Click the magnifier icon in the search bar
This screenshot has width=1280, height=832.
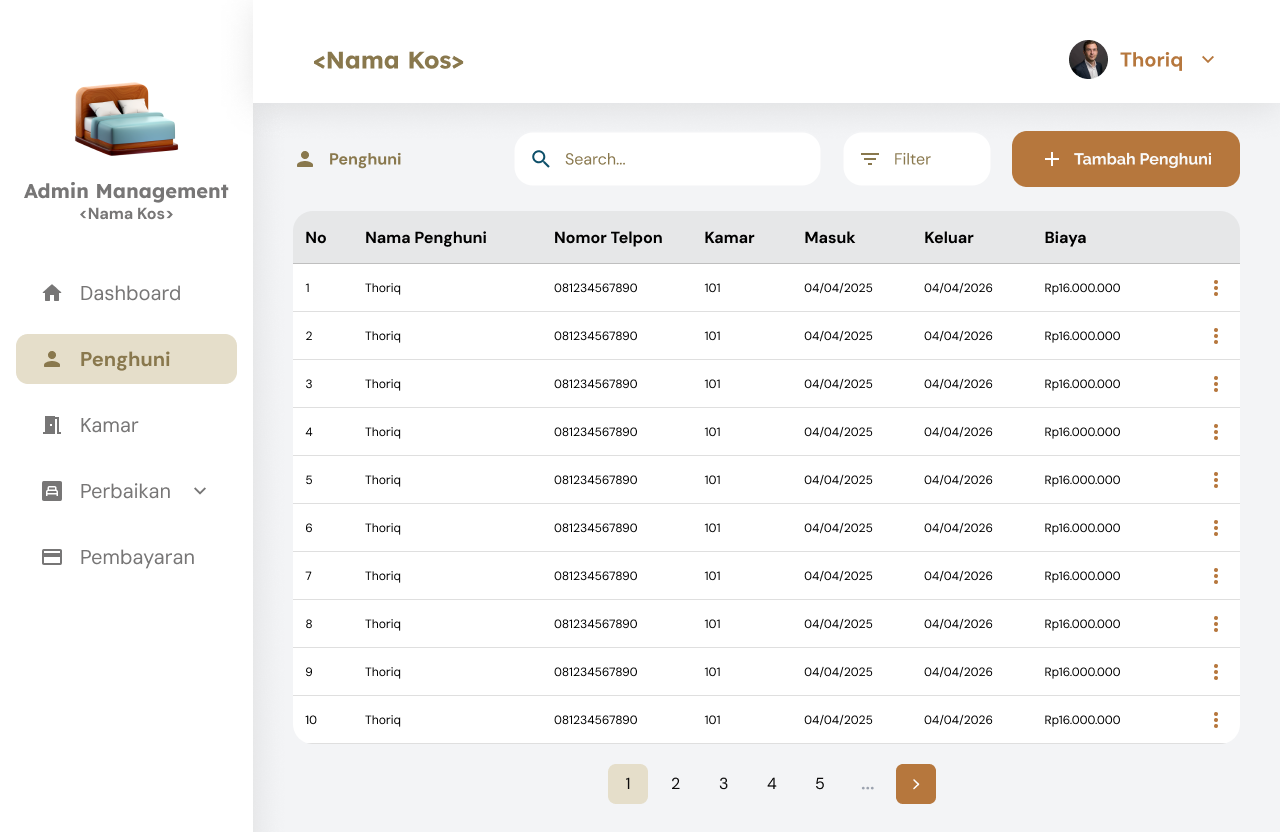541,158
